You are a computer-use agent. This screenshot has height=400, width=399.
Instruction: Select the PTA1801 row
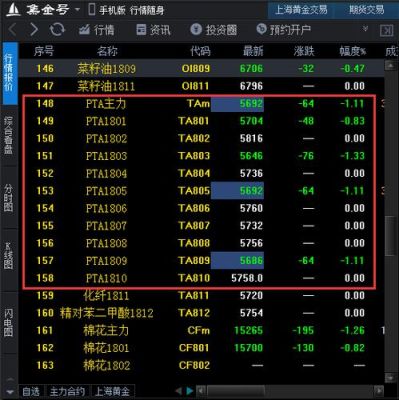coord(201,121)
